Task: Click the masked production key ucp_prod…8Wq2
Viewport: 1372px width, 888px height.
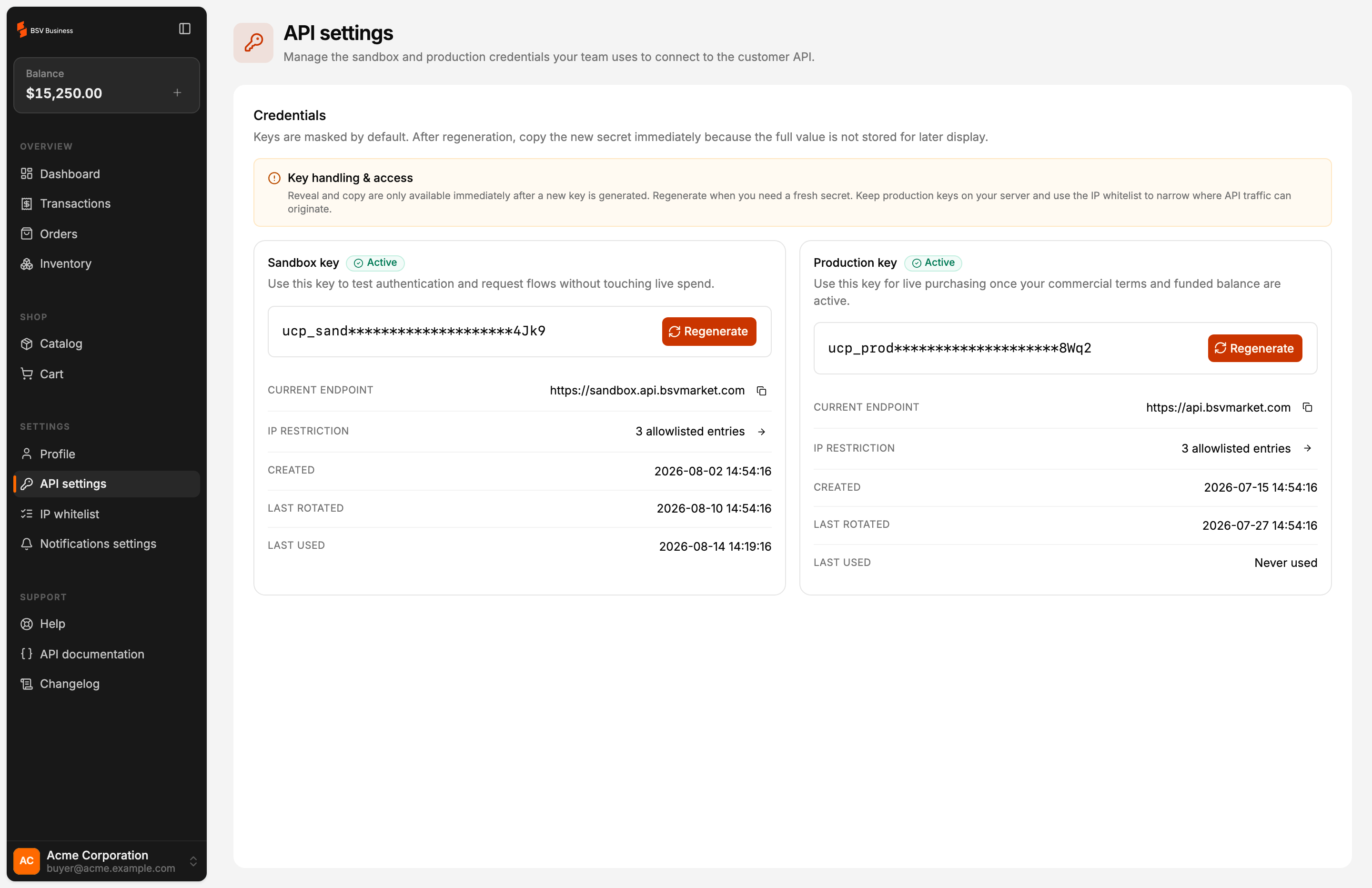Action: pyautogui.click(x=960, y=348)
